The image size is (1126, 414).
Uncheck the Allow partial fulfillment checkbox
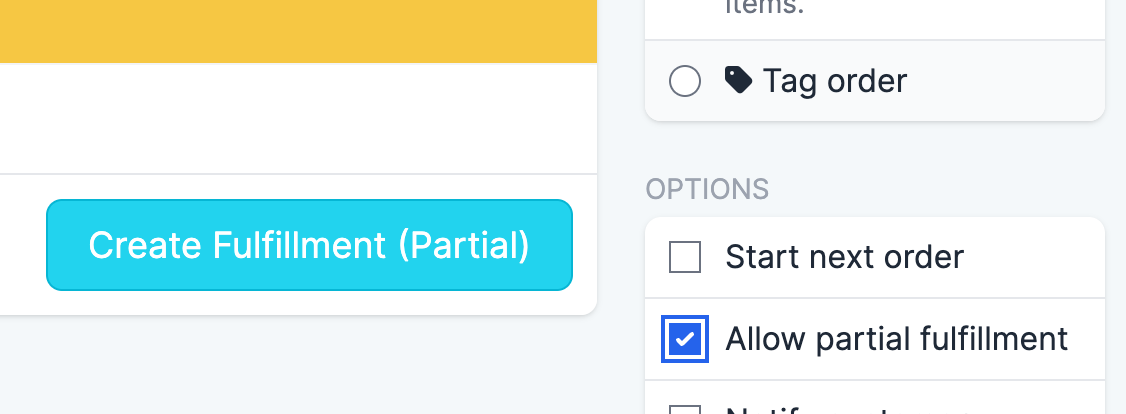coord(685,339)
